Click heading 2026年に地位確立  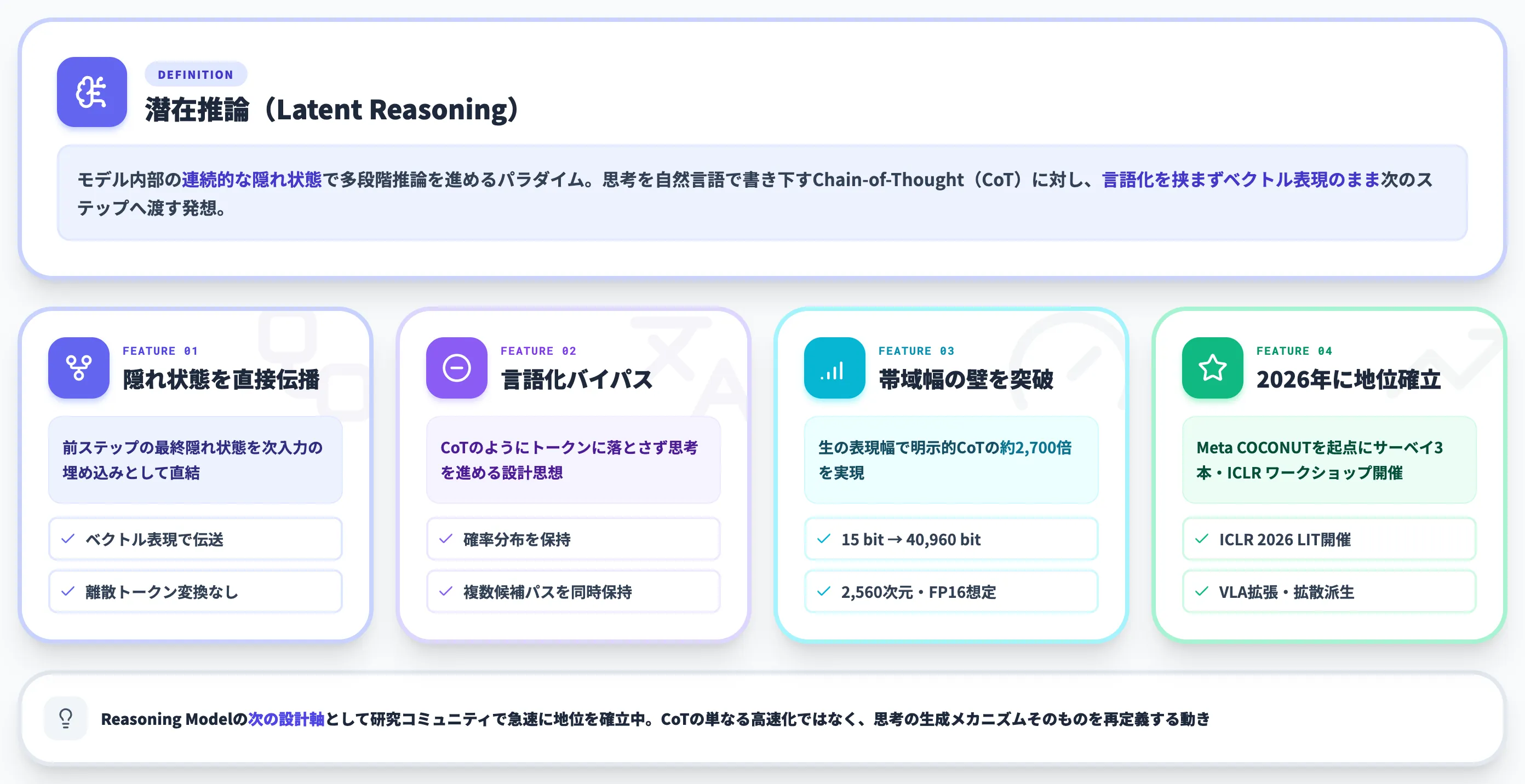(x=1349, y=379)
